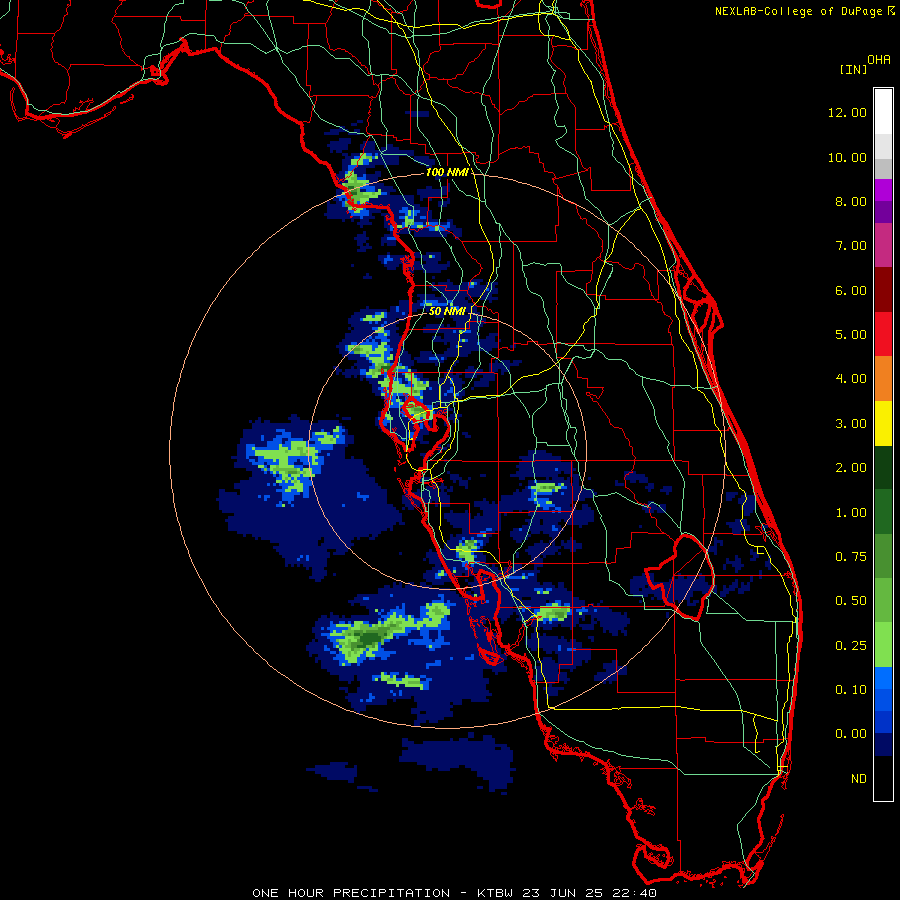Click the 2.00 legend value
900x900 pixels.
tap(851, 468)
